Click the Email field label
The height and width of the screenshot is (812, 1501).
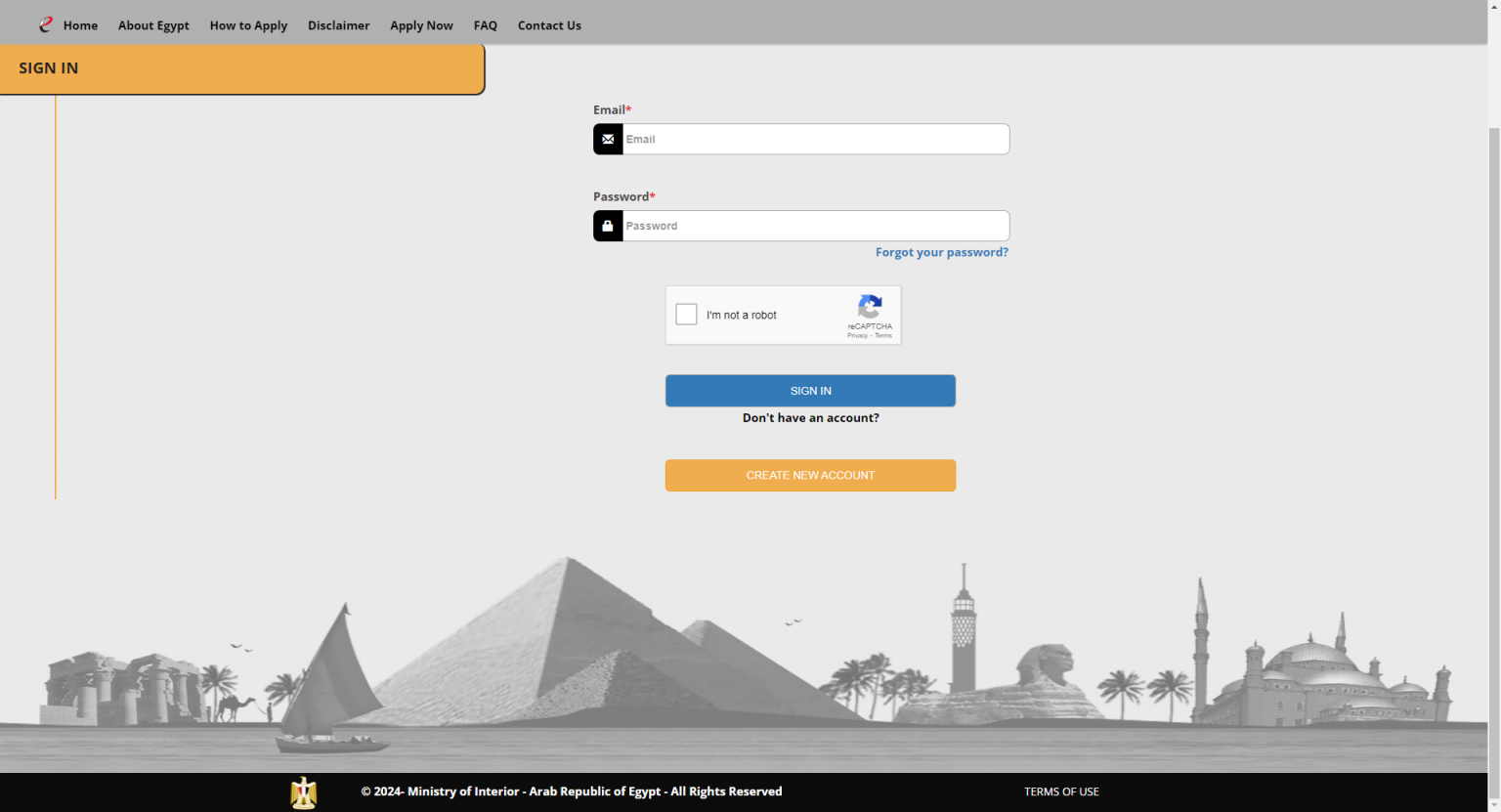(612, 109)
